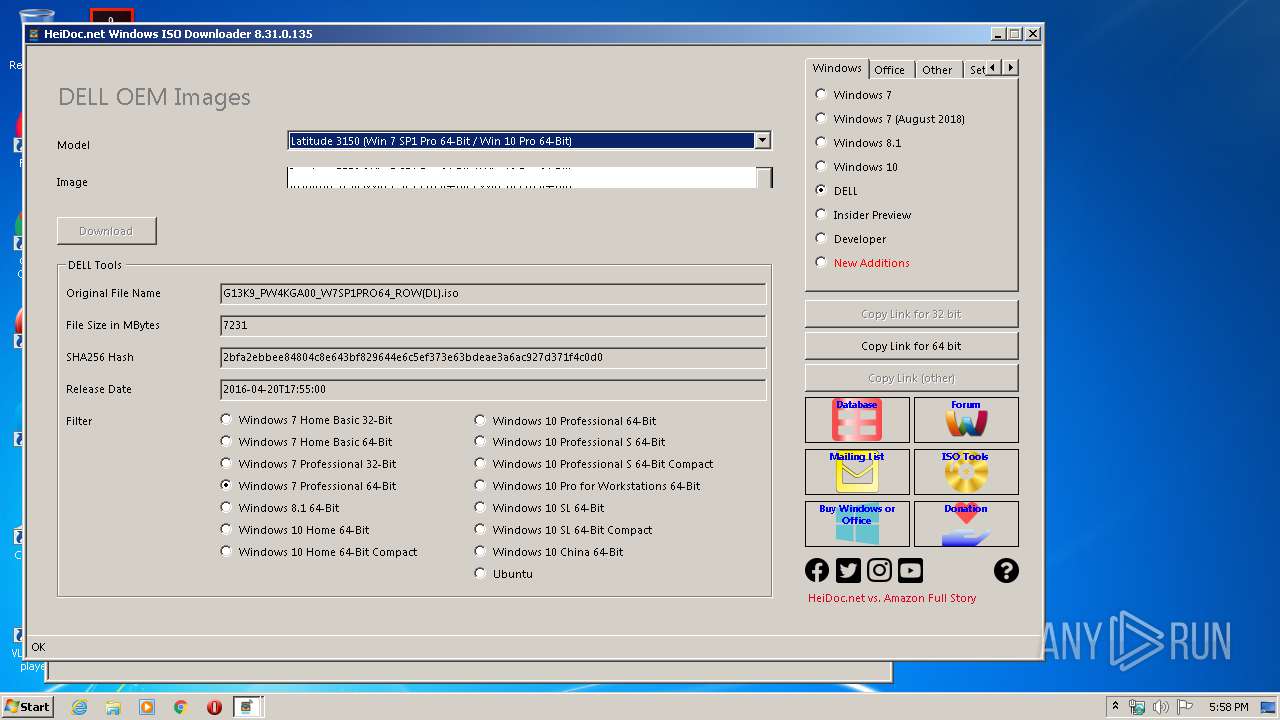Open Buy Windows or Office icon button

coord(857,524)
